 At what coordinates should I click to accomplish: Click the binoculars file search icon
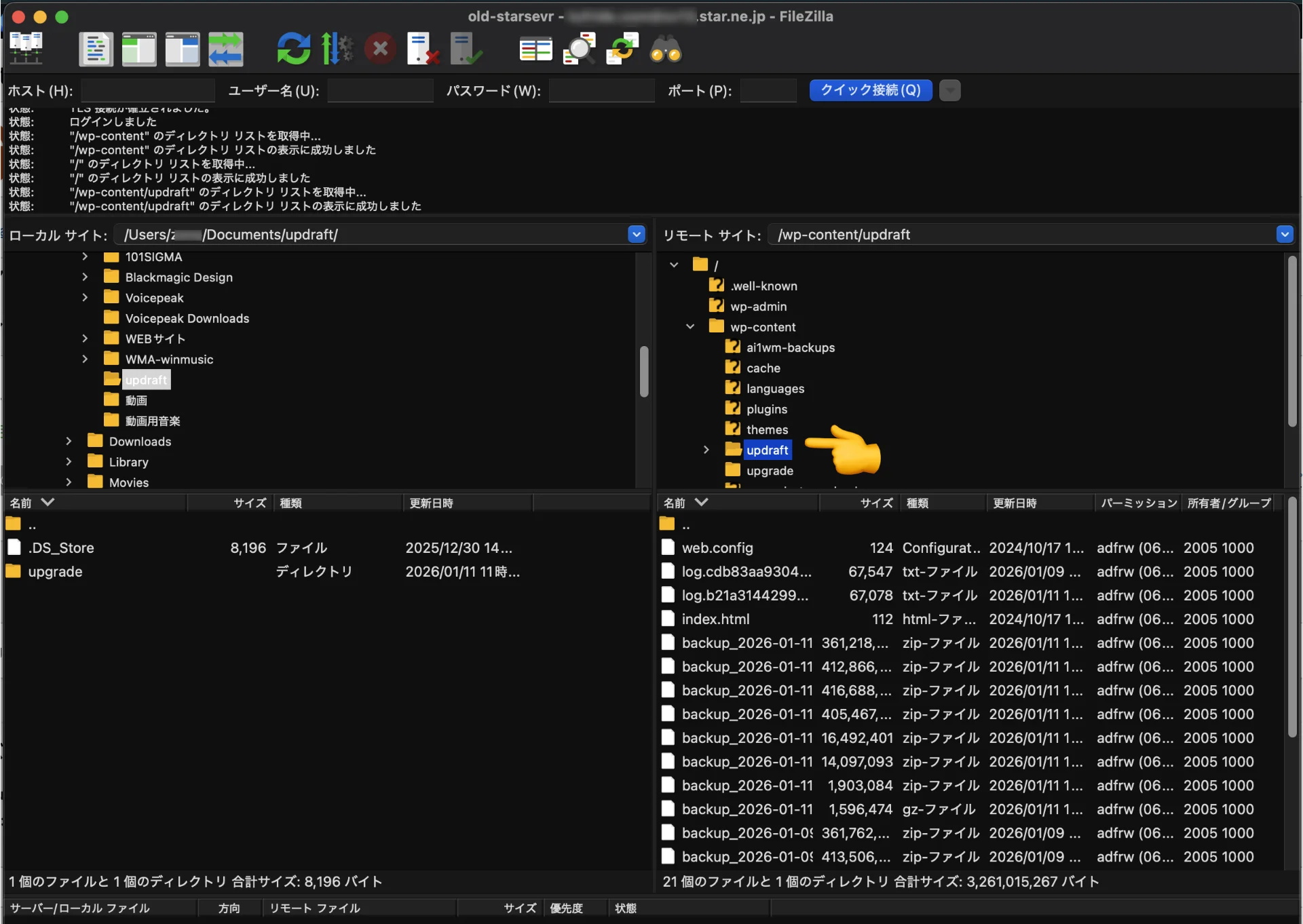click(x=665, y=49)
